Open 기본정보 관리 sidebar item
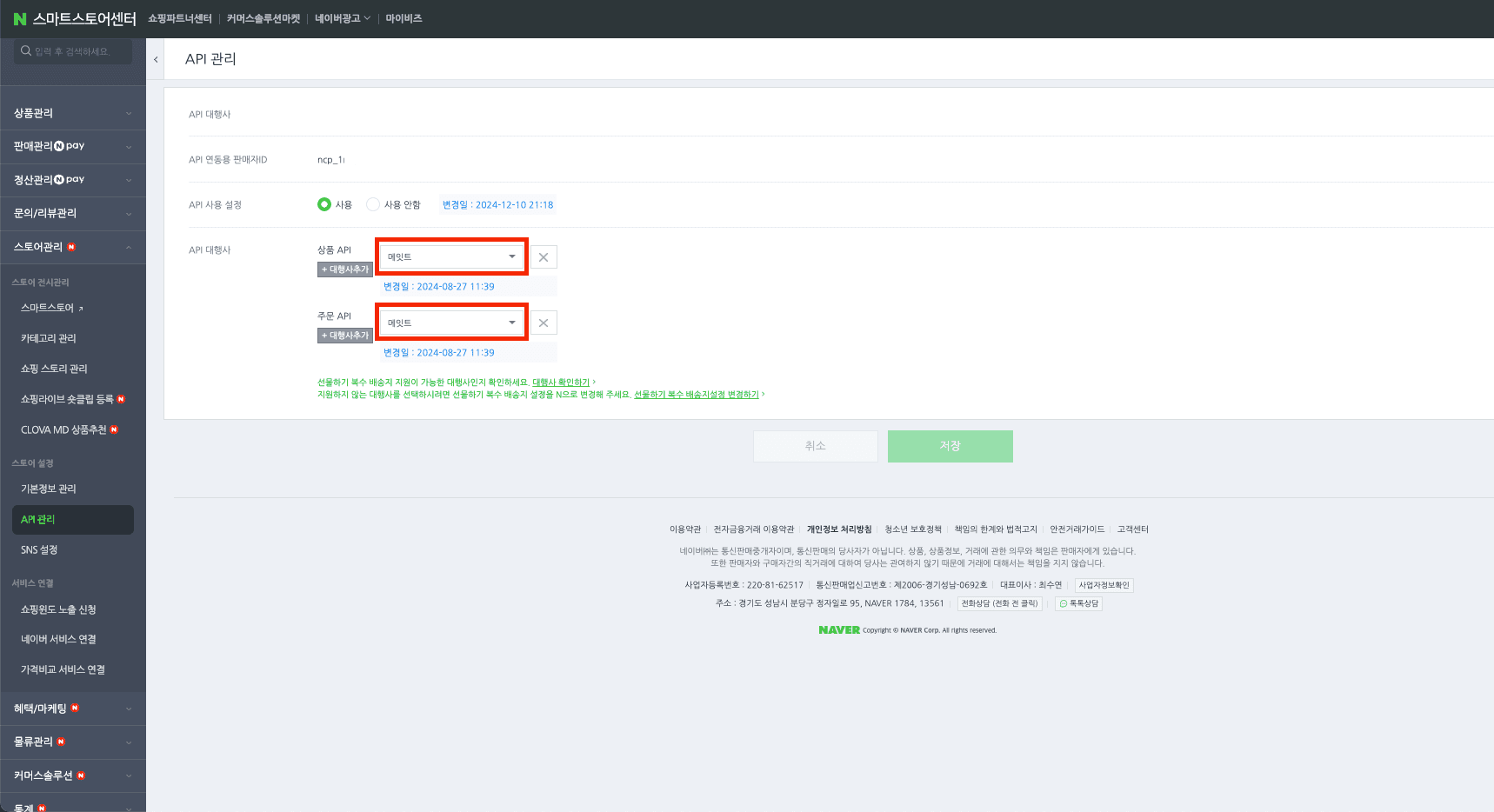Viewport: 1494px width, 812px height. (49, 489)
